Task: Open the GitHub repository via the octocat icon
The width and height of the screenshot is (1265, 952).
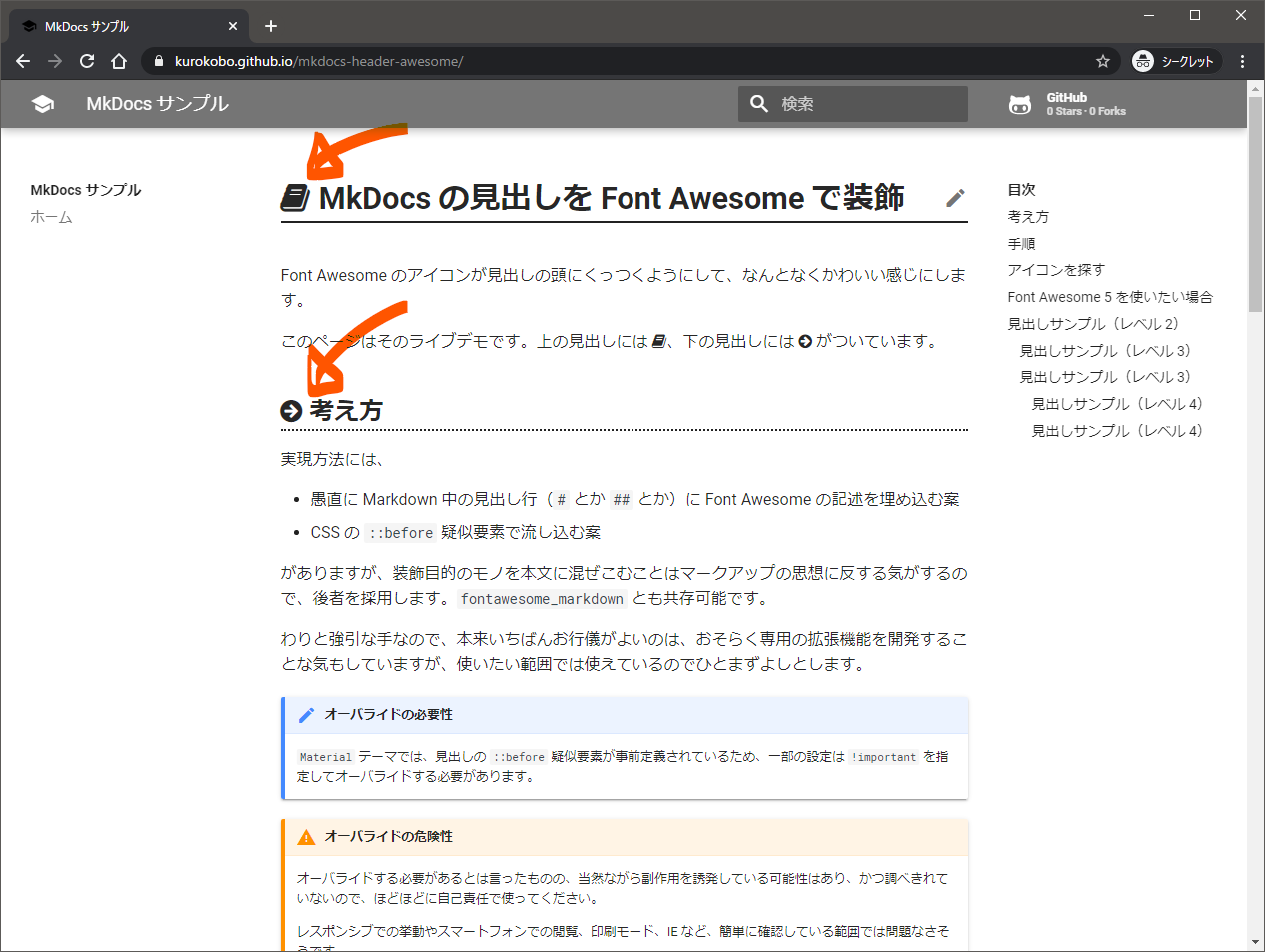Action: pos(1020,103)
